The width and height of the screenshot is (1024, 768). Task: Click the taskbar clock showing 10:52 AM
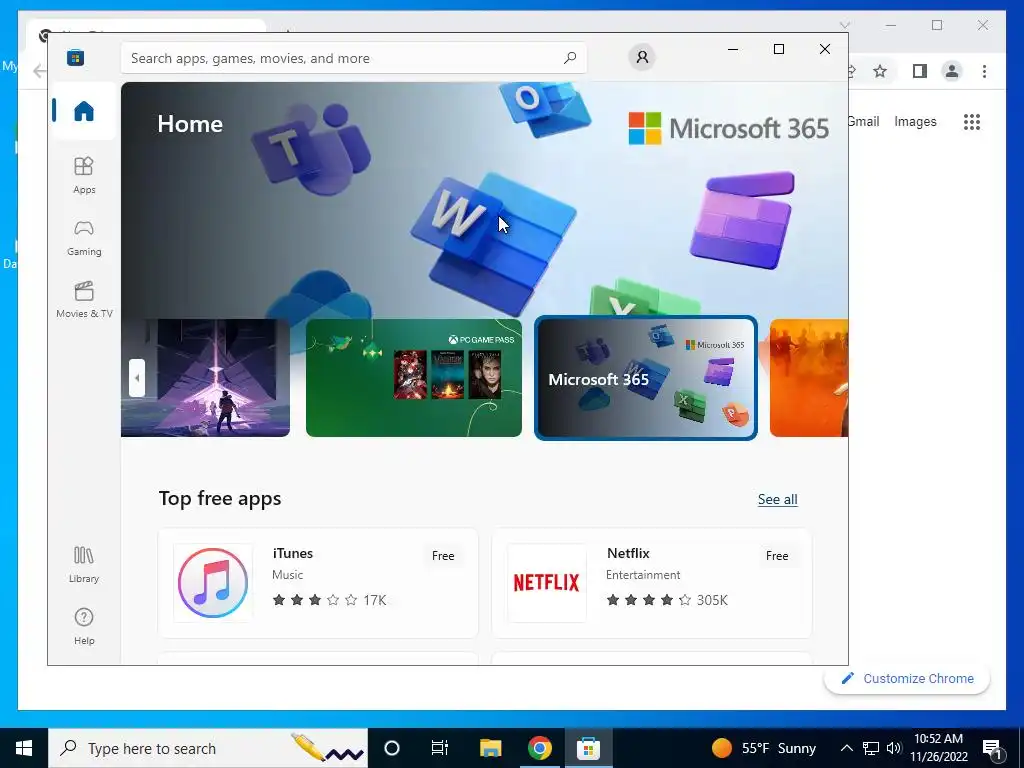coord(938,748)
